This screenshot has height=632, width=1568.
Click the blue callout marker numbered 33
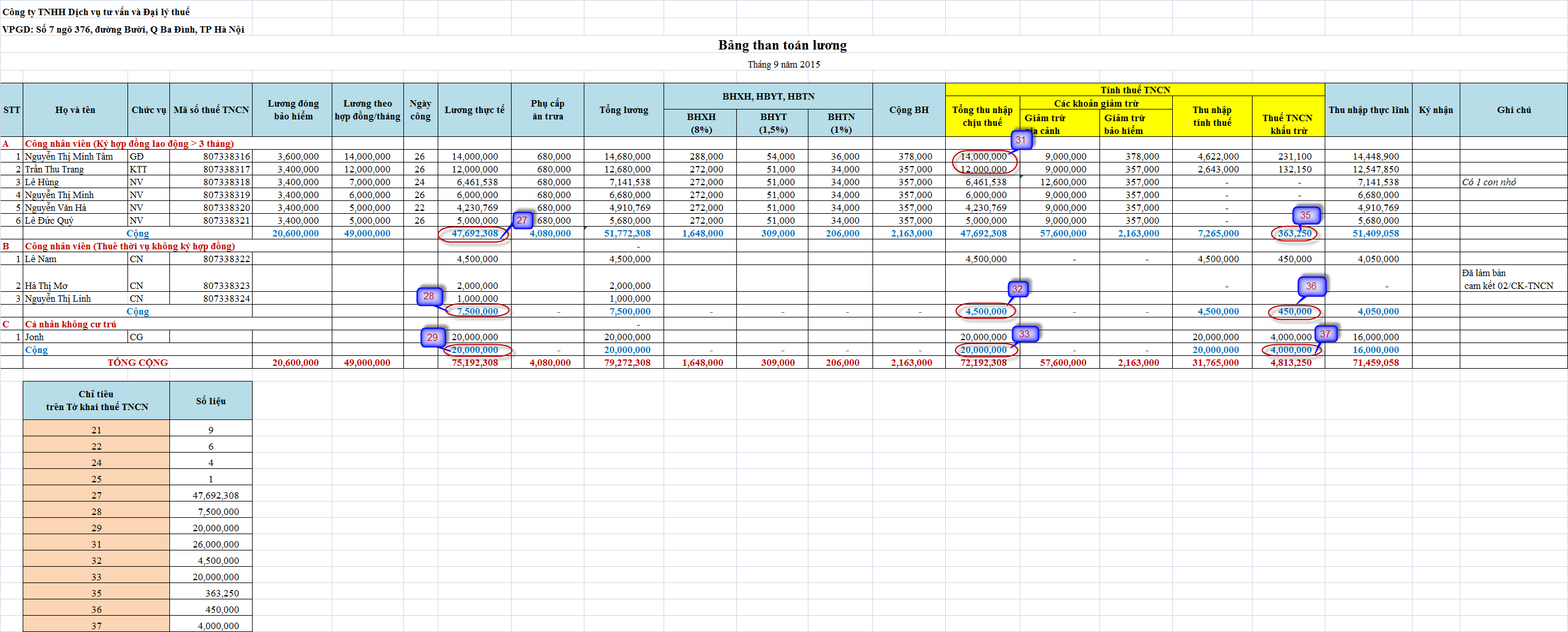[1024, 333]
